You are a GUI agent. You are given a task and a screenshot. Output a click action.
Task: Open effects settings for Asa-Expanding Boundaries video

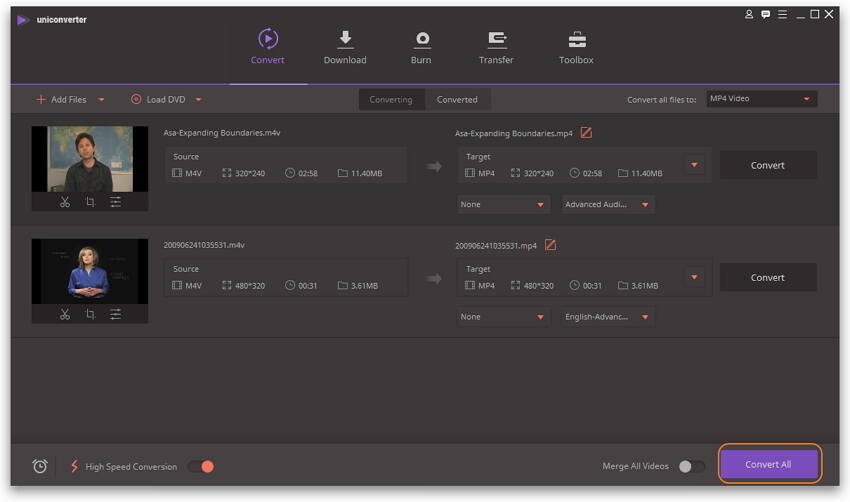115,202
